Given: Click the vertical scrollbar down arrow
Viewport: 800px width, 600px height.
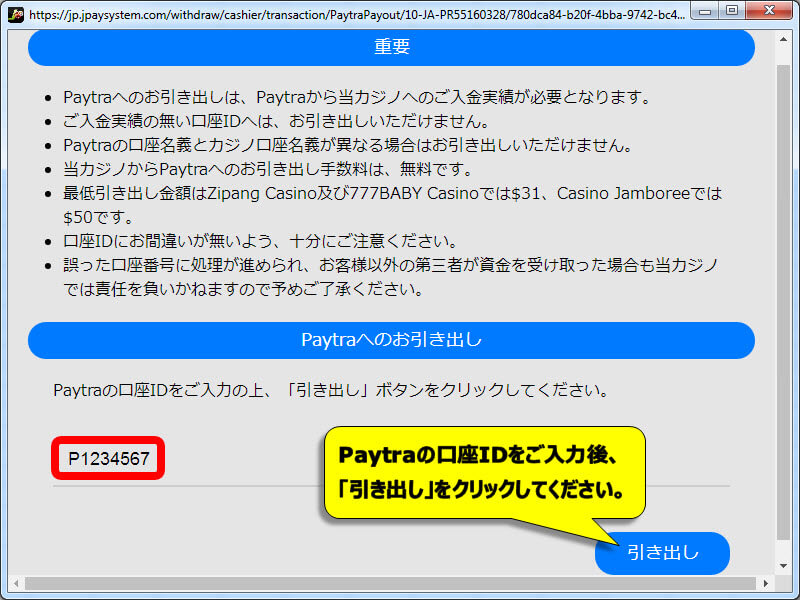Looking at the screenshot, I should click(783, 565).
